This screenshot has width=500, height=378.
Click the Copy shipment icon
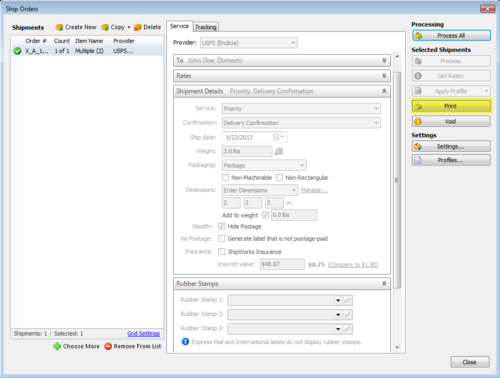point(105,27)
